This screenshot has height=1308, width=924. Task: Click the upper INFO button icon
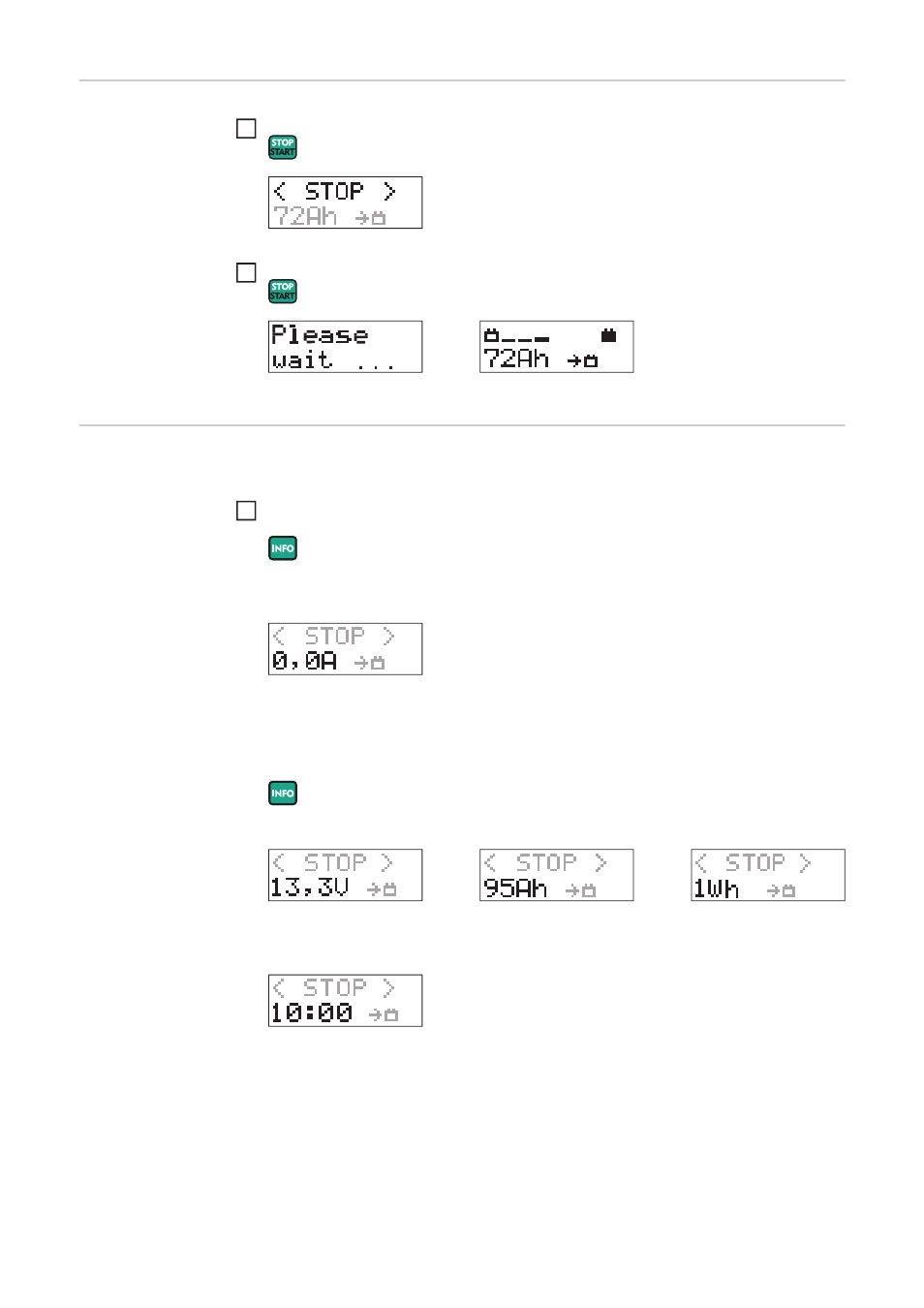(x=283, y=548)
